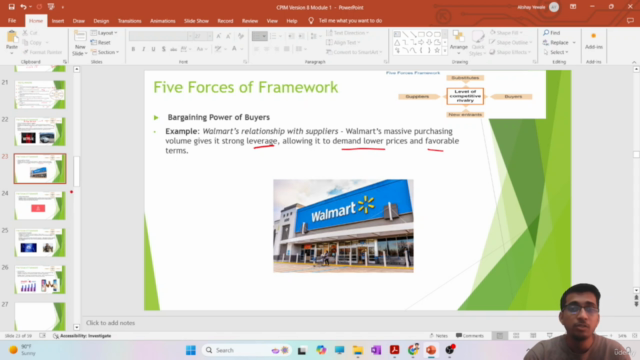Open Comments pane from title bar
This screenshot has height=360, width=640.
tap(631, 20)
